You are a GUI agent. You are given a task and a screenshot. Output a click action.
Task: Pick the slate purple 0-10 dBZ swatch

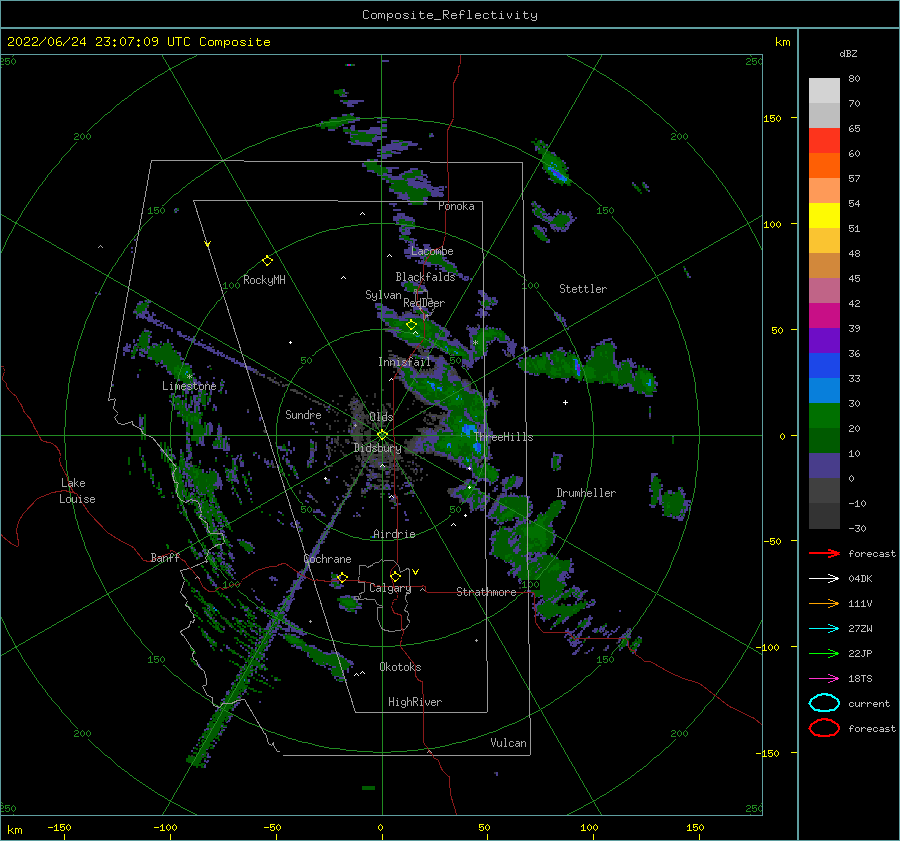824,466
